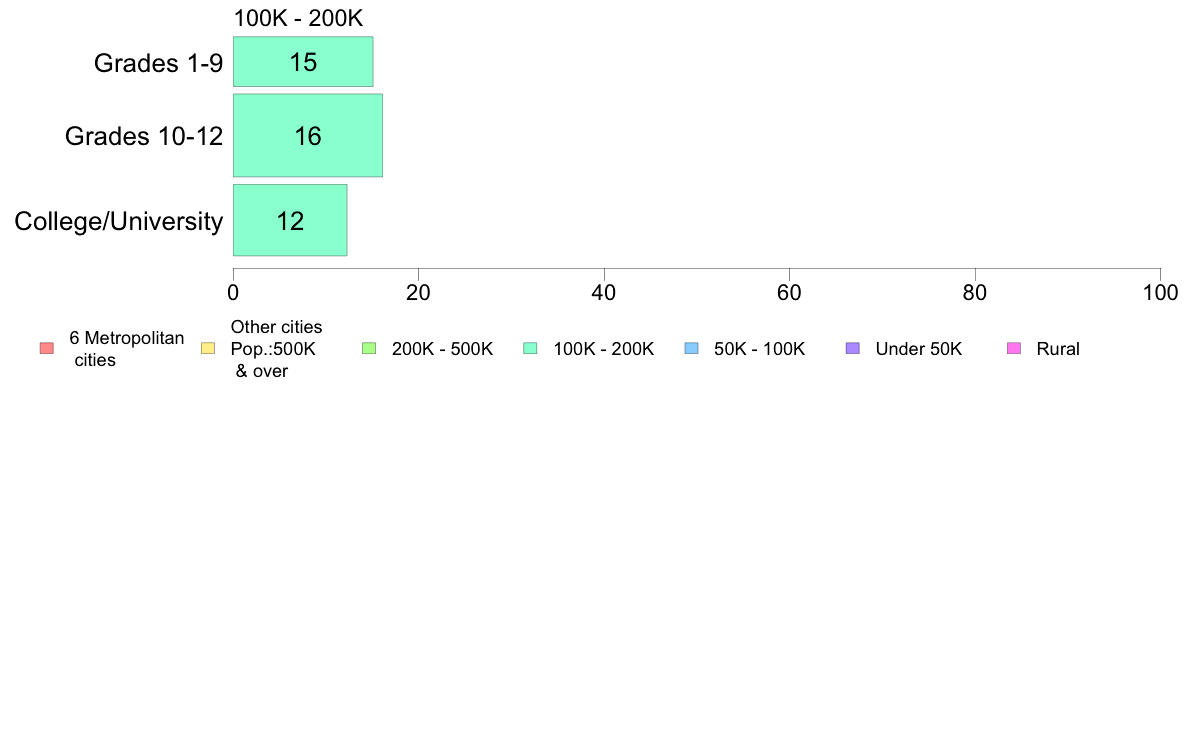Viewport: 1188px width, 736px height.
Task: Click the teal 100K - 200K legend swatch
Action: click(x=530, y=349)
